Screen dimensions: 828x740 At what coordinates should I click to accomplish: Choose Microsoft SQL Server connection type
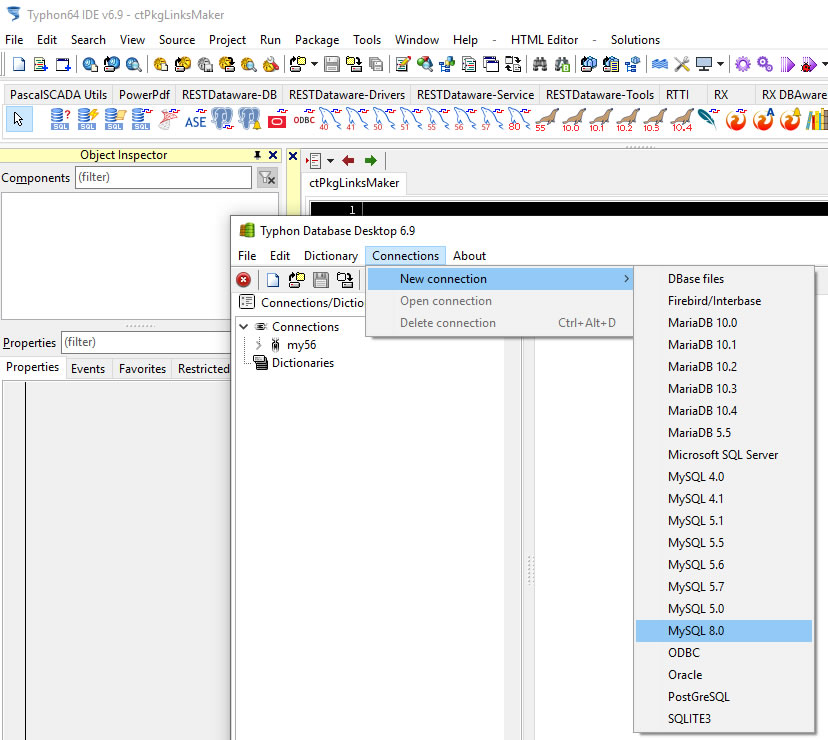723,455
